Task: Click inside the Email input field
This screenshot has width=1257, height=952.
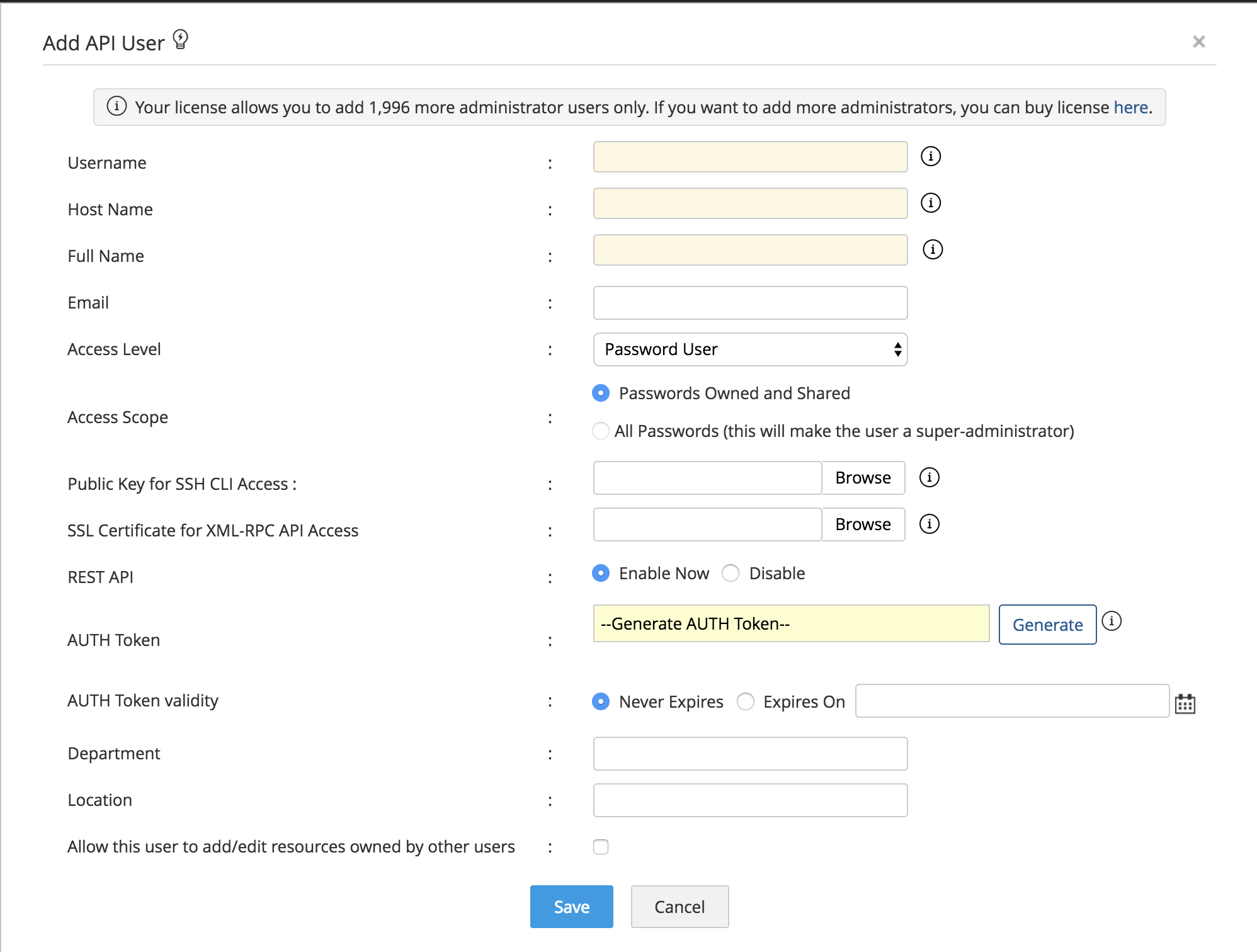Action: [x=749, y=302]
